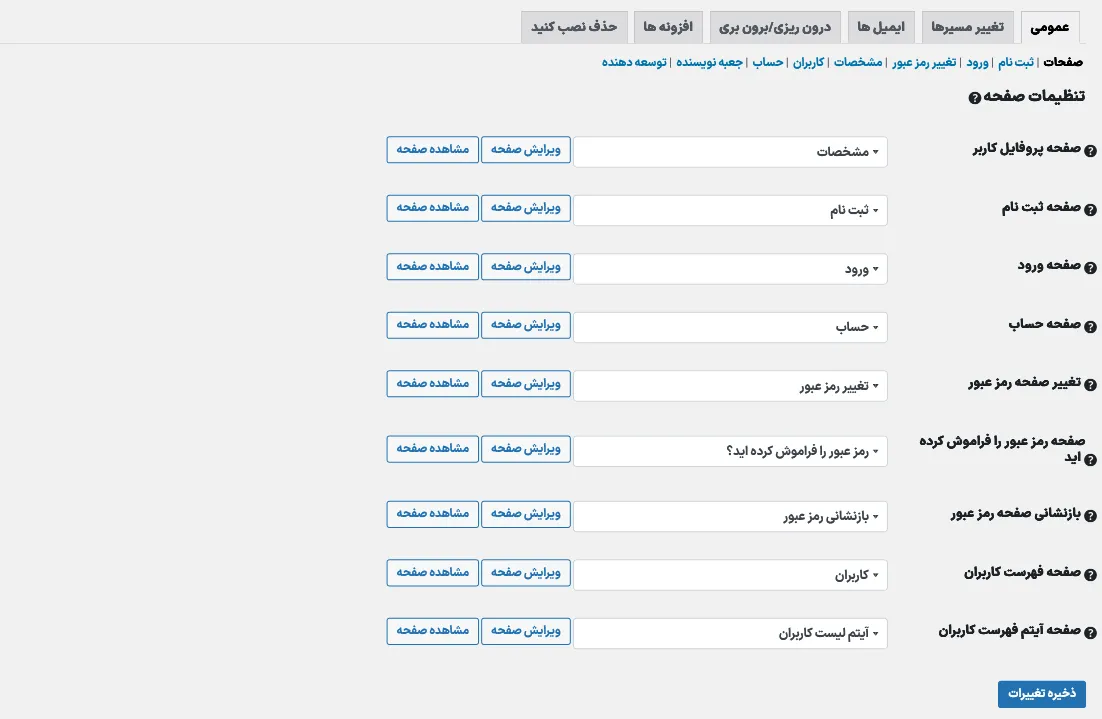Click ویرایش صفحه for user profile page
This screenshot has height=719, width=1102.
coord(526,150)
